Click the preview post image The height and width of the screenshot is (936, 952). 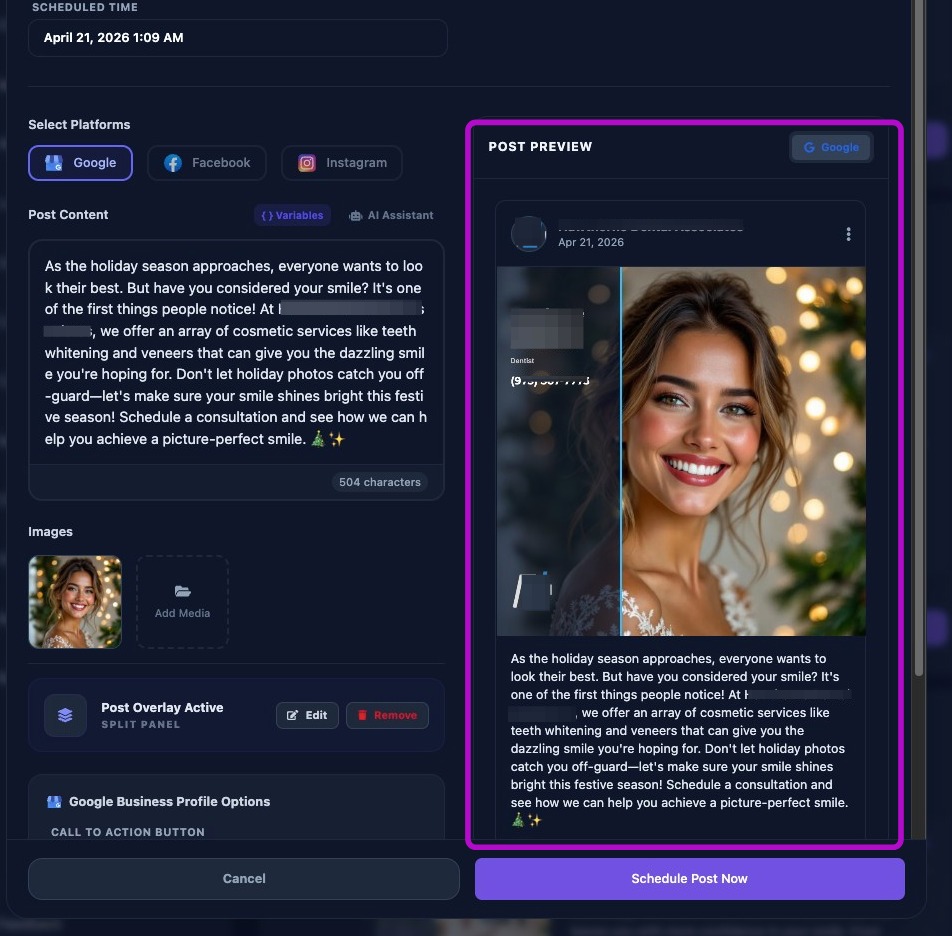681,452
